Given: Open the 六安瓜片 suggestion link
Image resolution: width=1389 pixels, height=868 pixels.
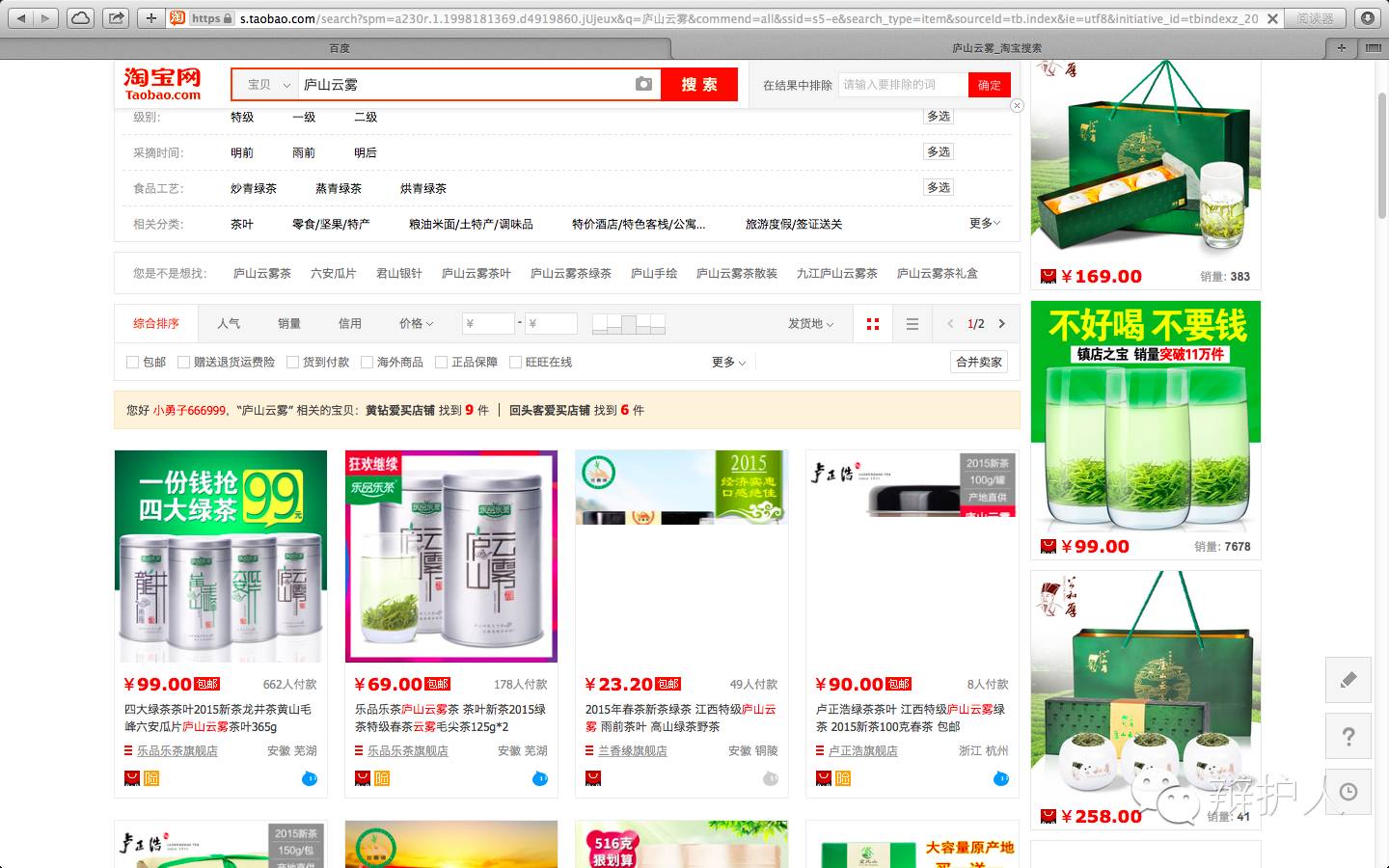Looking at the screenshot, I should pyautogui.click(x=334, y=274).
